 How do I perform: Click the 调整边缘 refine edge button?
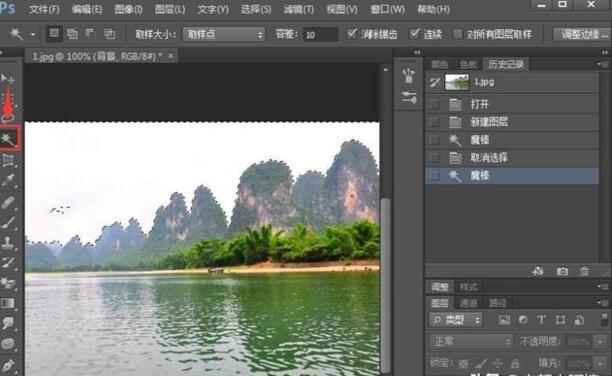(x=583, y=34)
